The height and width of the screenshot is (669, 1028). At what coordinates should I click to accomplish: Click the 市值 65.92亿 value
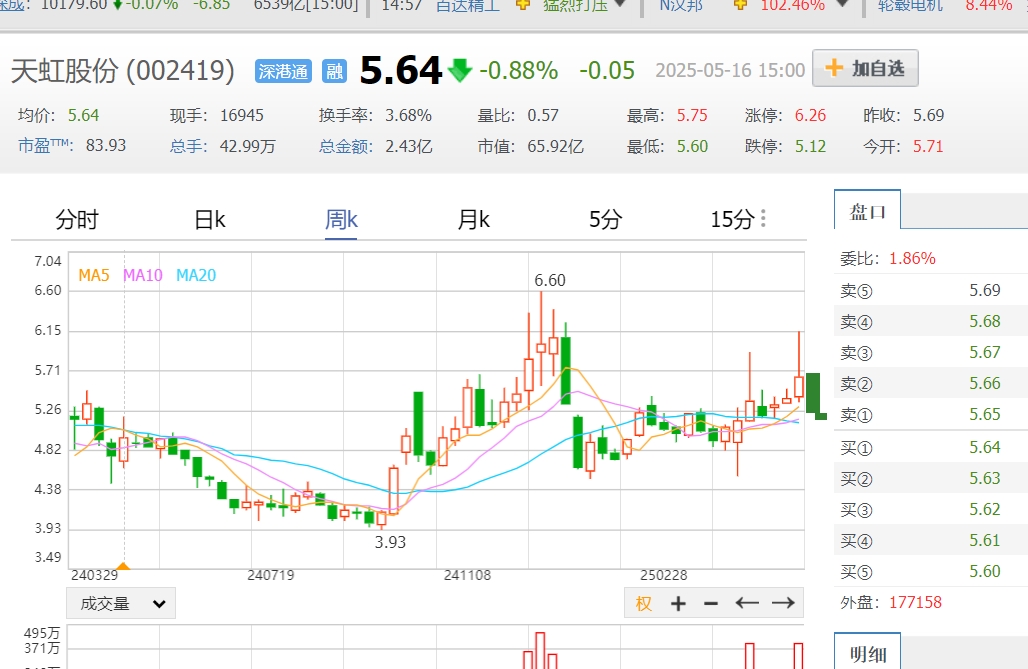tap(555, 146)
